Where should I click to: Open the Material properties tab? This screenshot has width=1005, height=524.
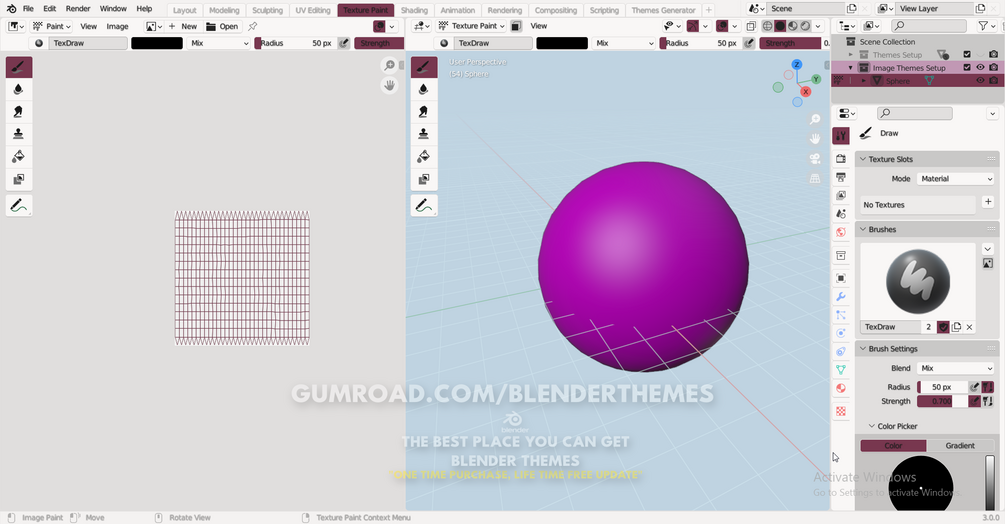point(841,388)
